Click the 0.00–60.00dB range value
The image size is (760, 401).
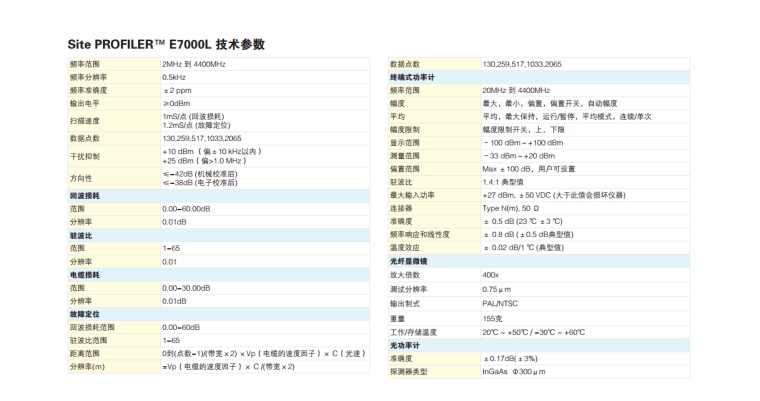tap(188, 208)
